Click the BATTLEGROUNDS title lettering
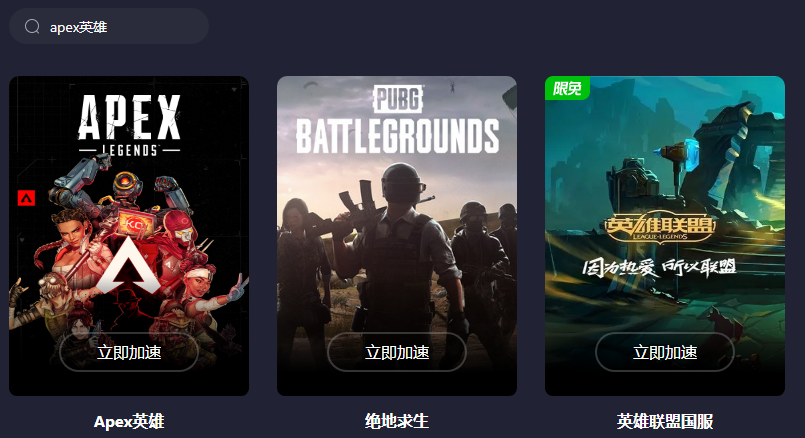This screenshot has width=805, height=438. pos(397,136)
